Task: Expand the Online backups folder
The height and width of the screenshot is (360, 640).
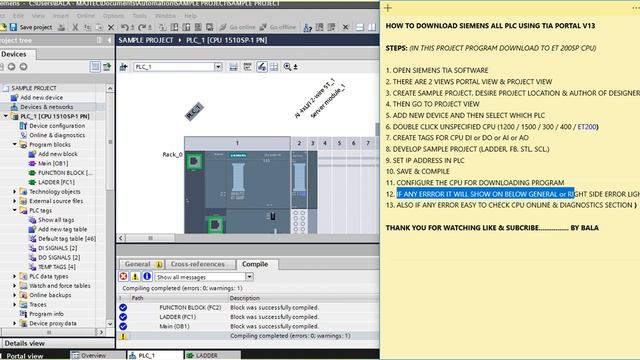Action: (15, 295)
